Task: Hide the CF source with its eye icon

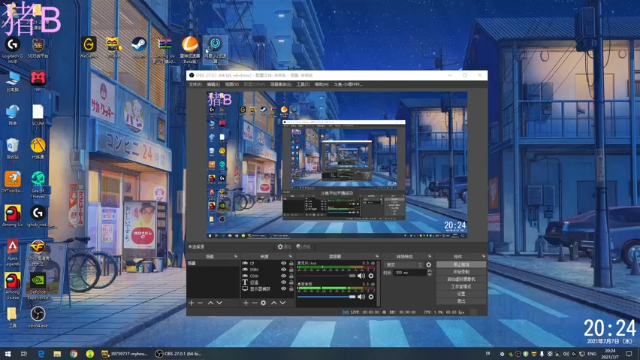Action: [284, 263]
